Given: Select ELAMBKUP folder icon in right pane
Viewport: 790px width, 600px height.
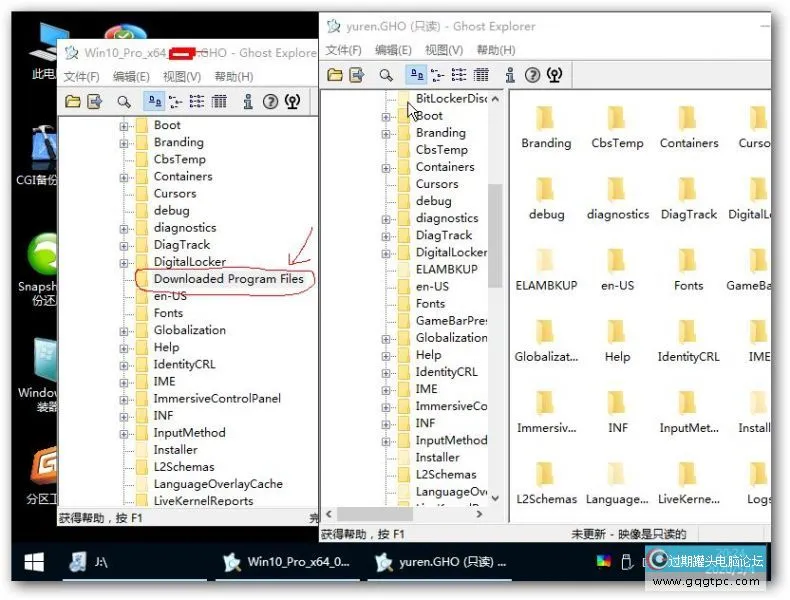Looking at the screenshot, I should tap(545, 261).
